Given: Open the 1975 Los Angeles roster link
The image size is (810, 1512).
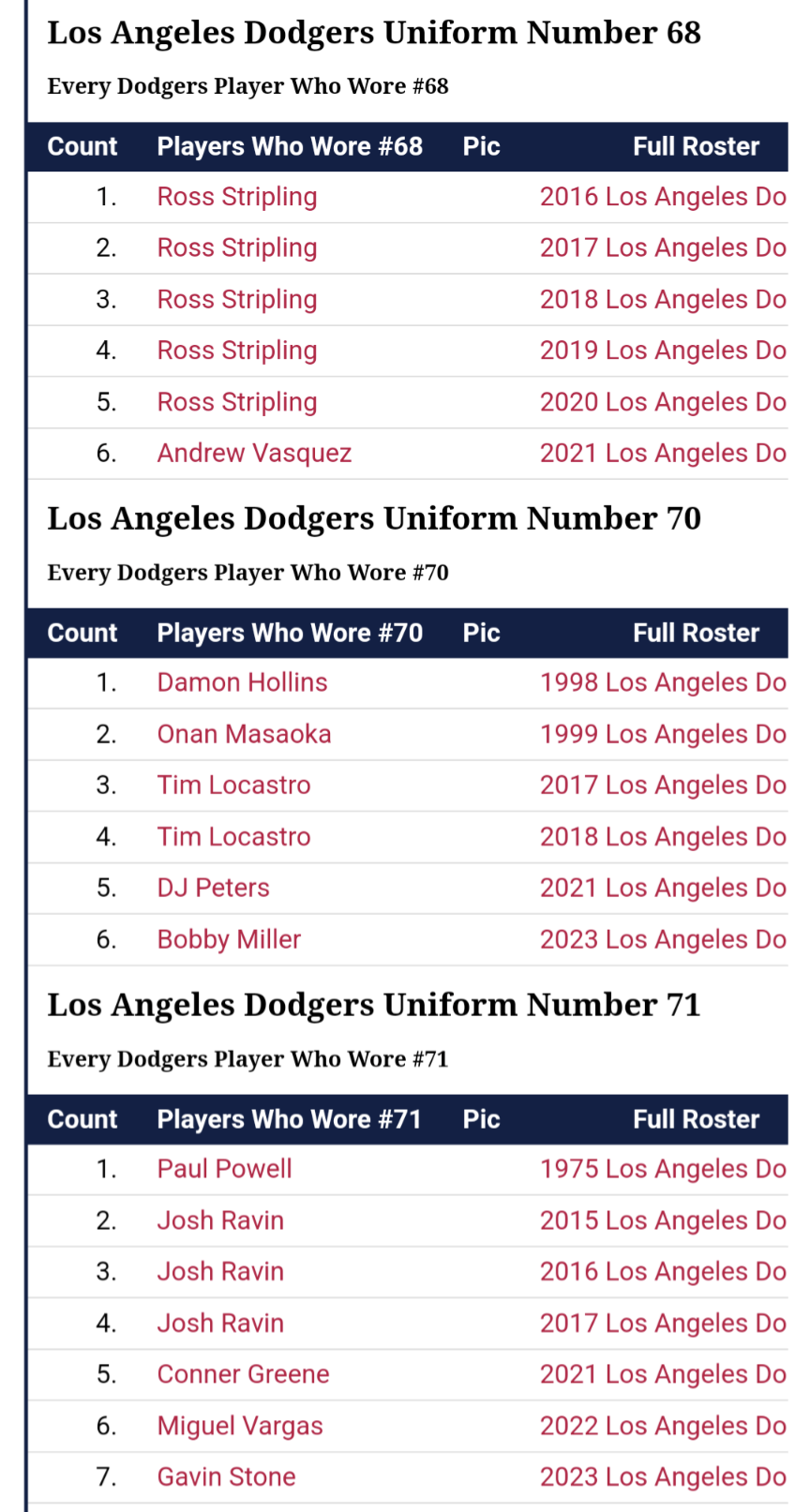Looking at the screenshot, I should 663,1169.
